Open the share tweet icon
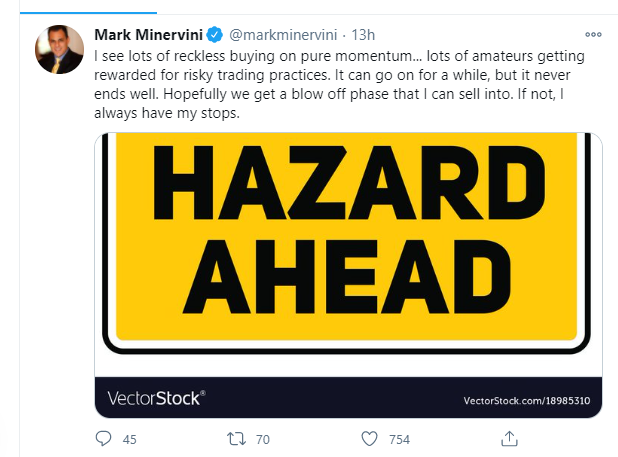 pyautogui.click(x=508, y=437)
